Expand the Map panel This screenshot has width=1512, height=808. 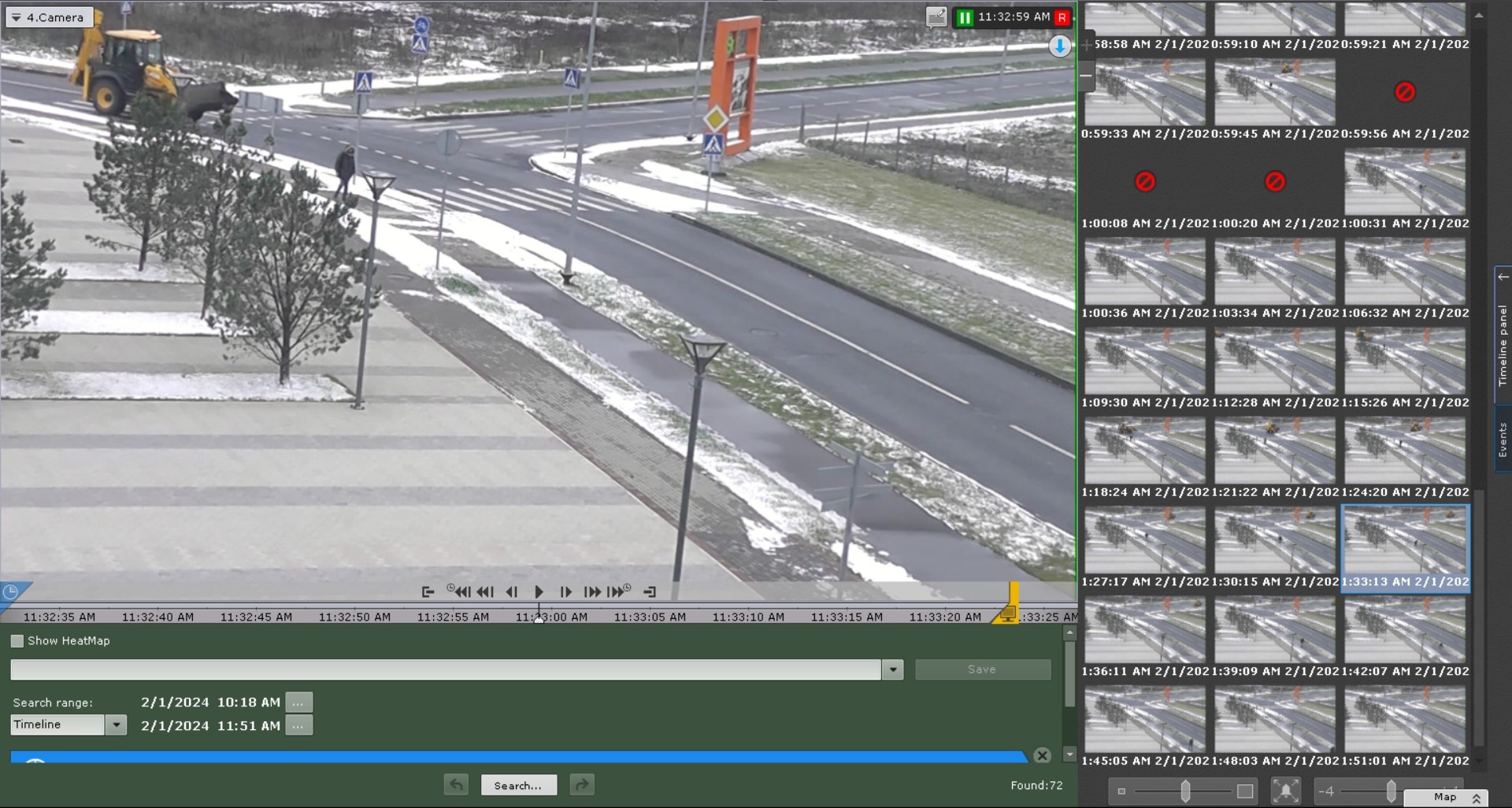(x=1476, y=798)
